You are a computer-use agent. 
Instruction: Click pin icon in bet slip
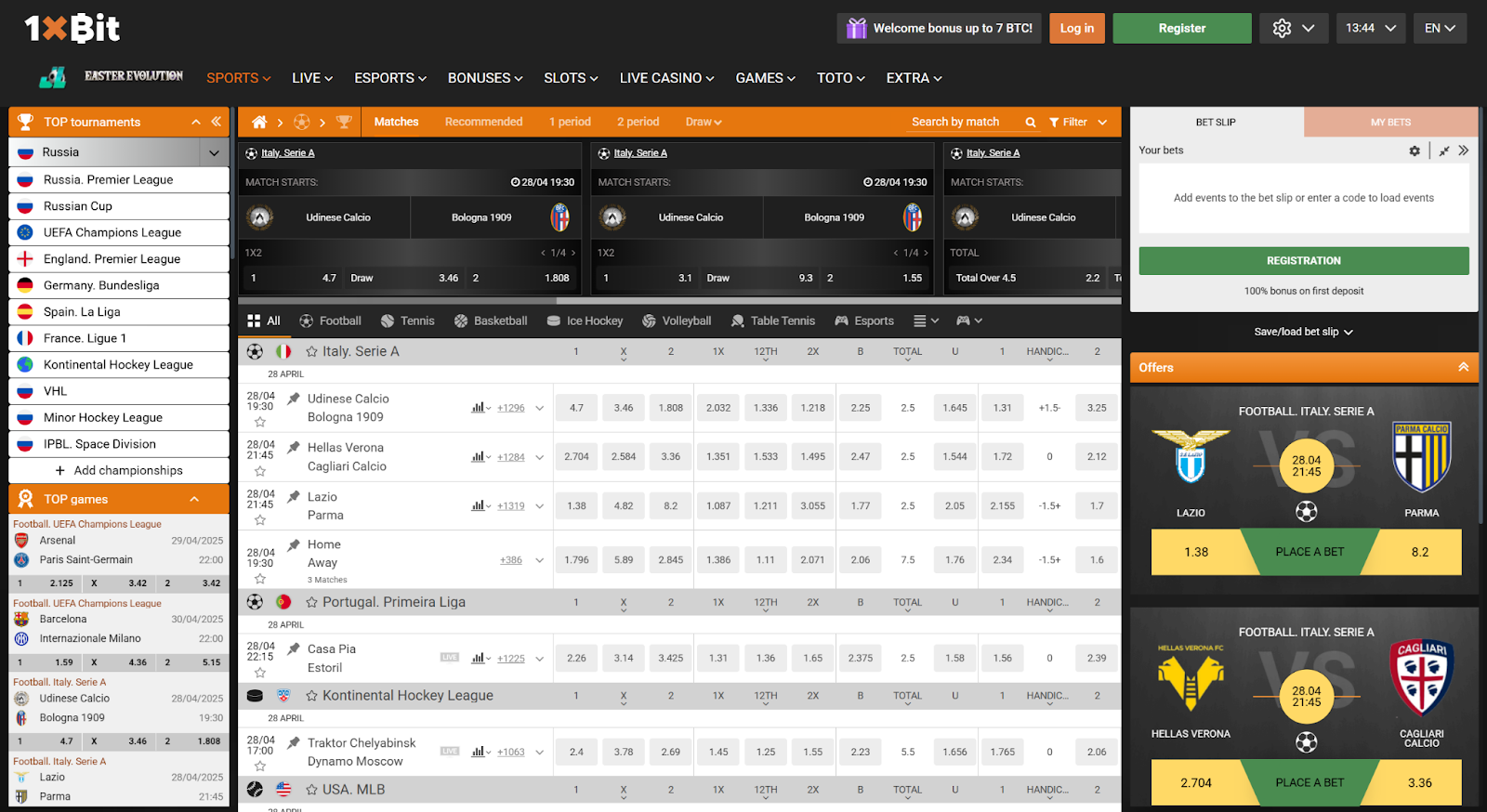pyautogui.click(x=1444, y=151)
